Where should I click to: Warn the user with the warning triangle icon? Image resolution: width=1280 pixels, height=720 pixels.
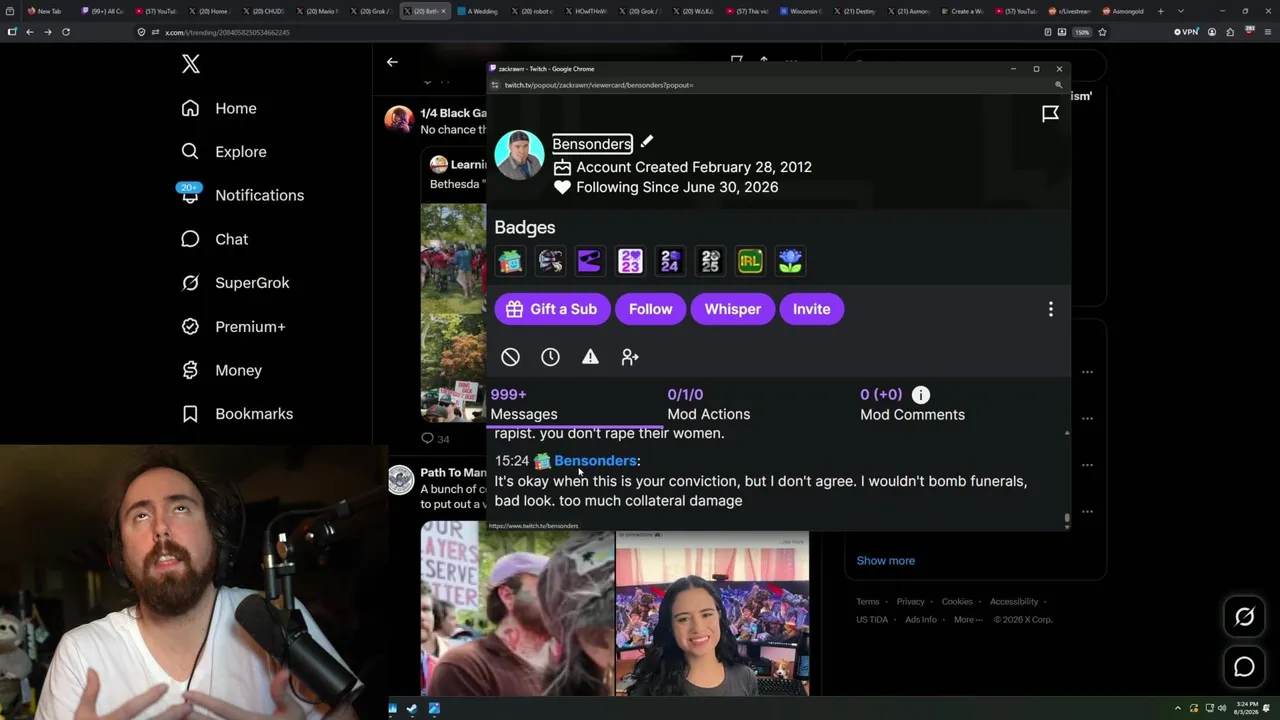(x=590, y=357)
